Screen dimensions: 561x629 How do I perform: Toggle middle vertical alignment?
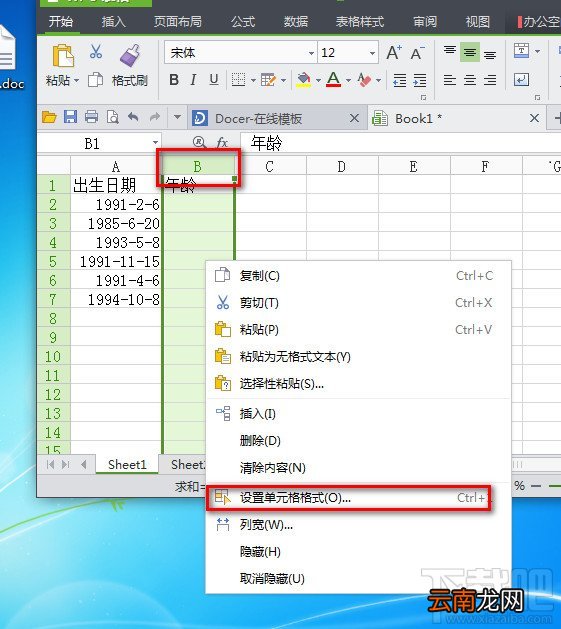[x=470, y=52]
